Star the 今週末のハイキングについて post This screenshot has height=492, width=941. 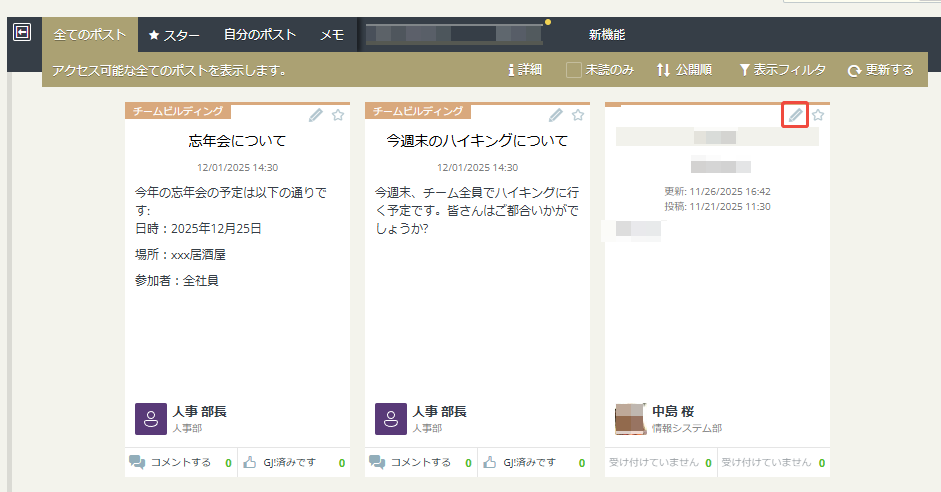tap(578, 115)
